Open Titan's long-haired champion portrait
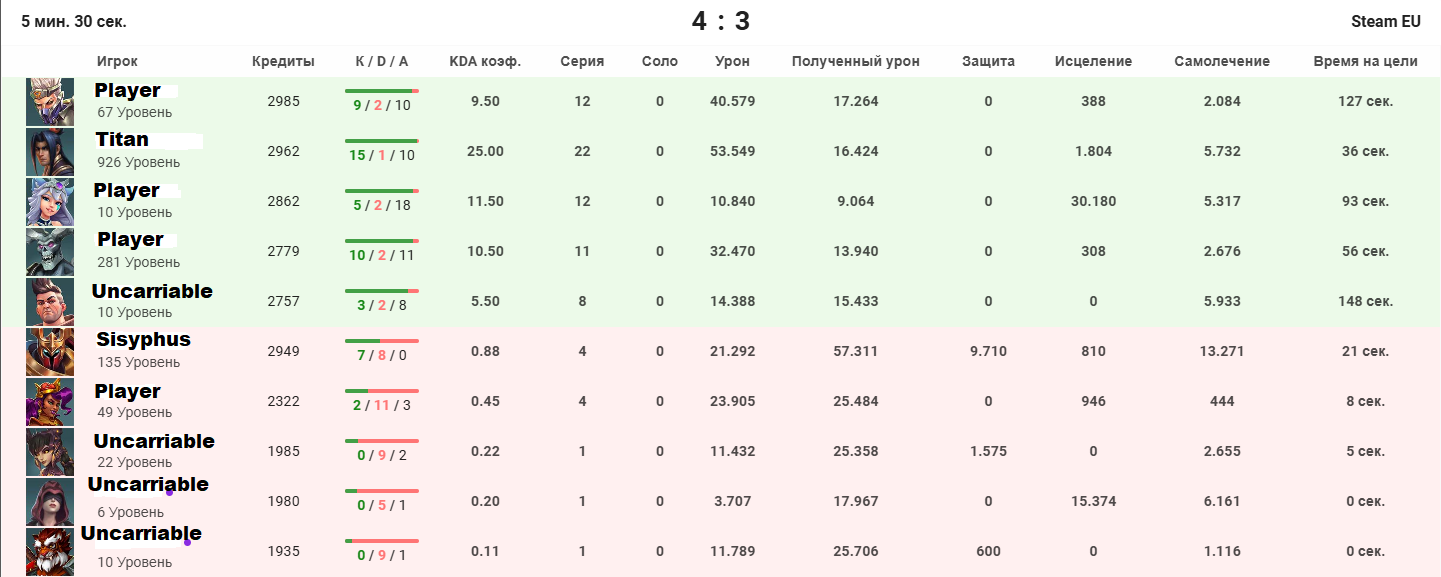The image size is (1441, 577). pyautogui.click(x=50, y=152)
